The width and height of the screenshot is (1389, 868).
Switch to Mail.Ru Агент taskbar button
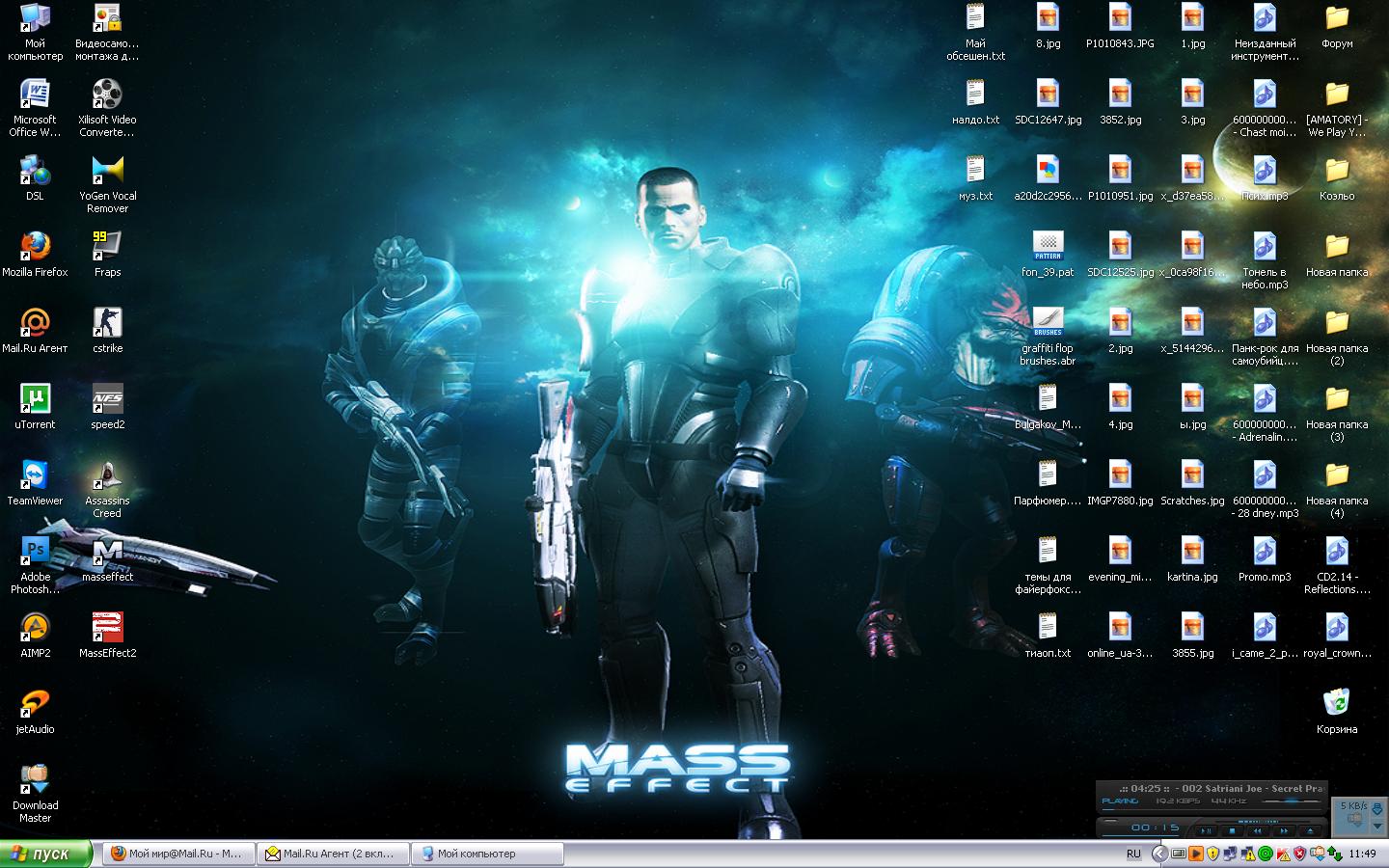click(332, 854)
